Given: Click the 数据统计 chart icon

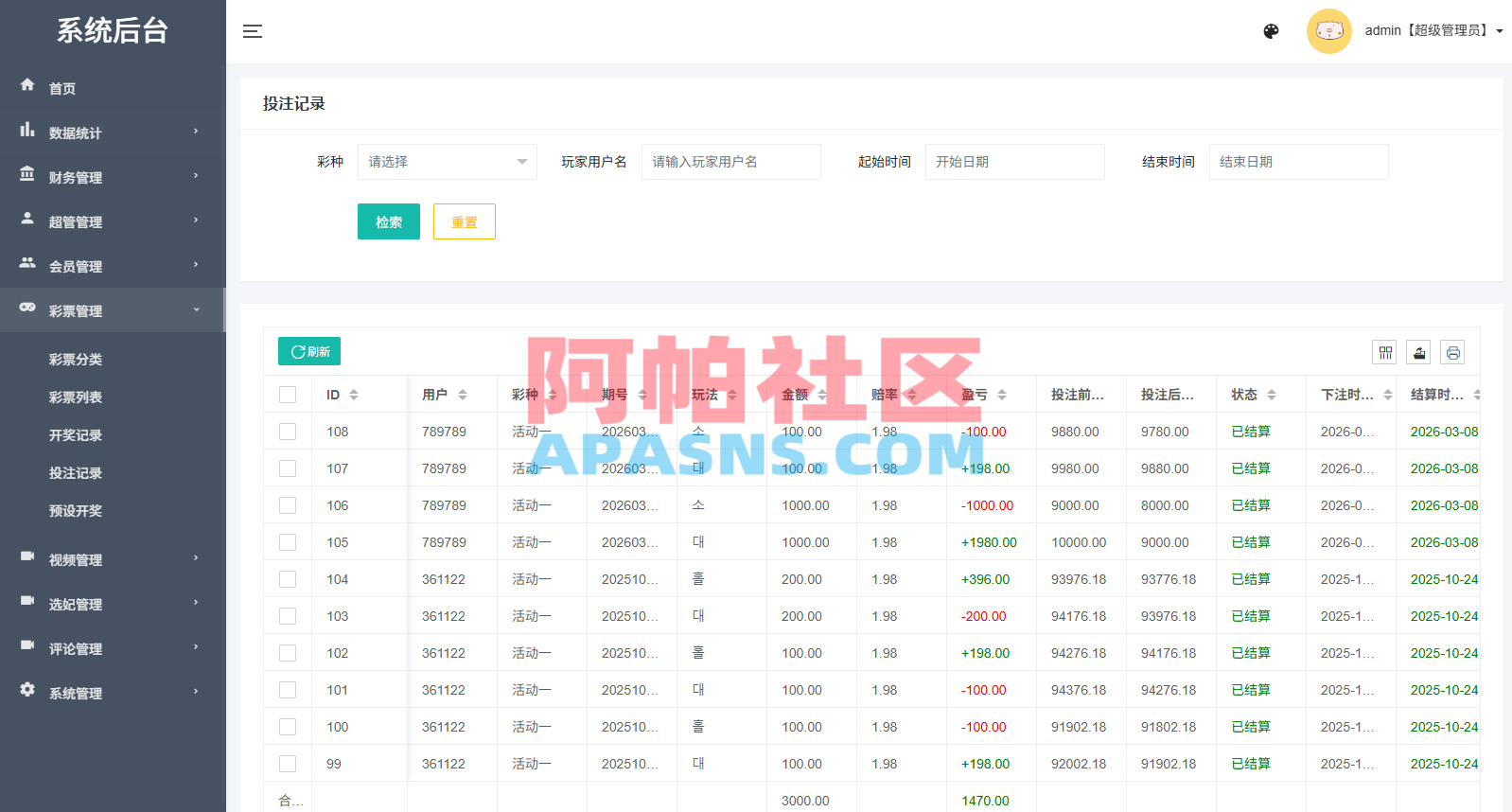Looking at the screenshot, I should point(27,130).
